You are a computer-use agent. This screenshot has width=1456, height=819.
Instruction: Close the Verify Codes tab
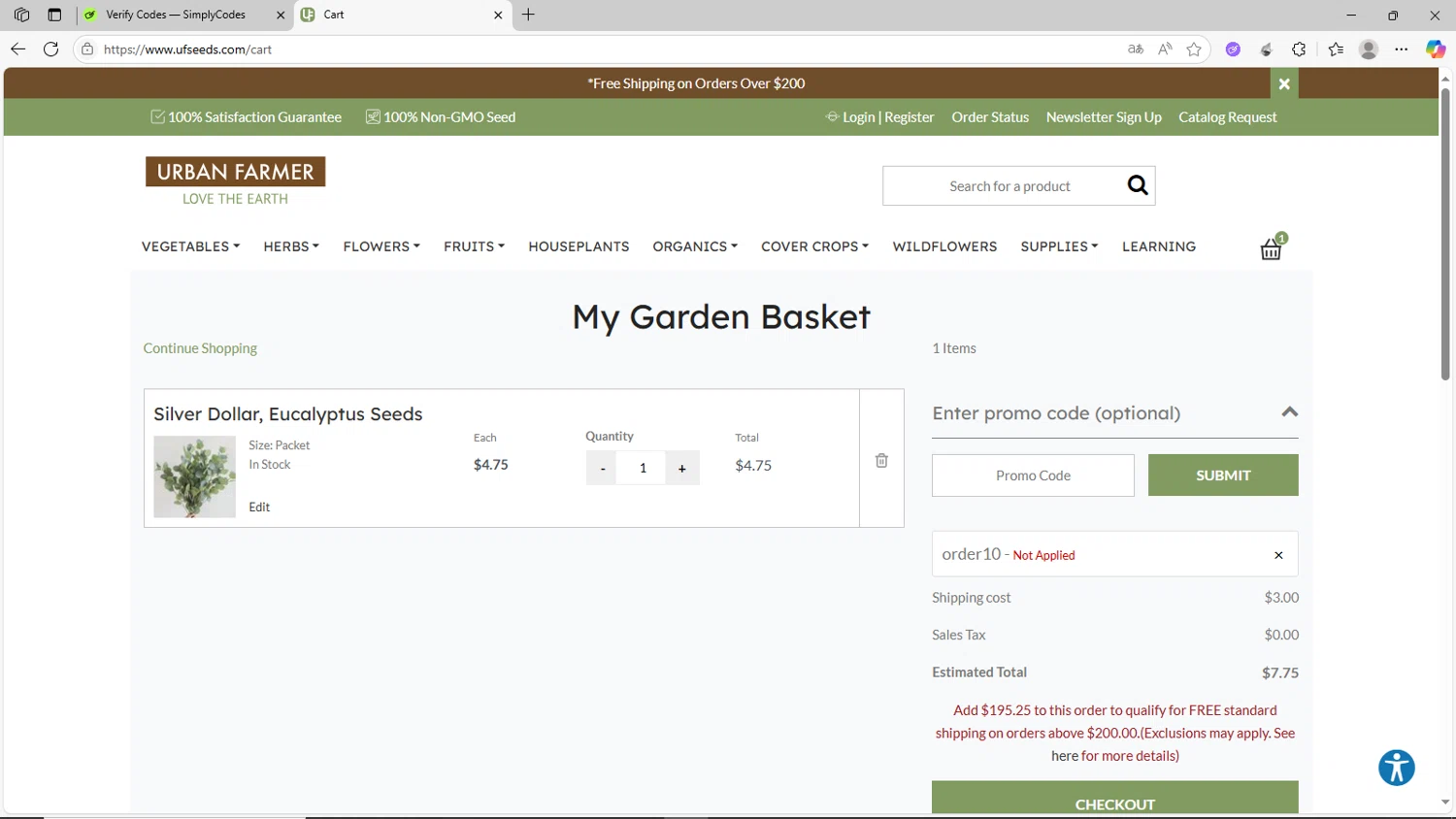(x=281, y=15)
